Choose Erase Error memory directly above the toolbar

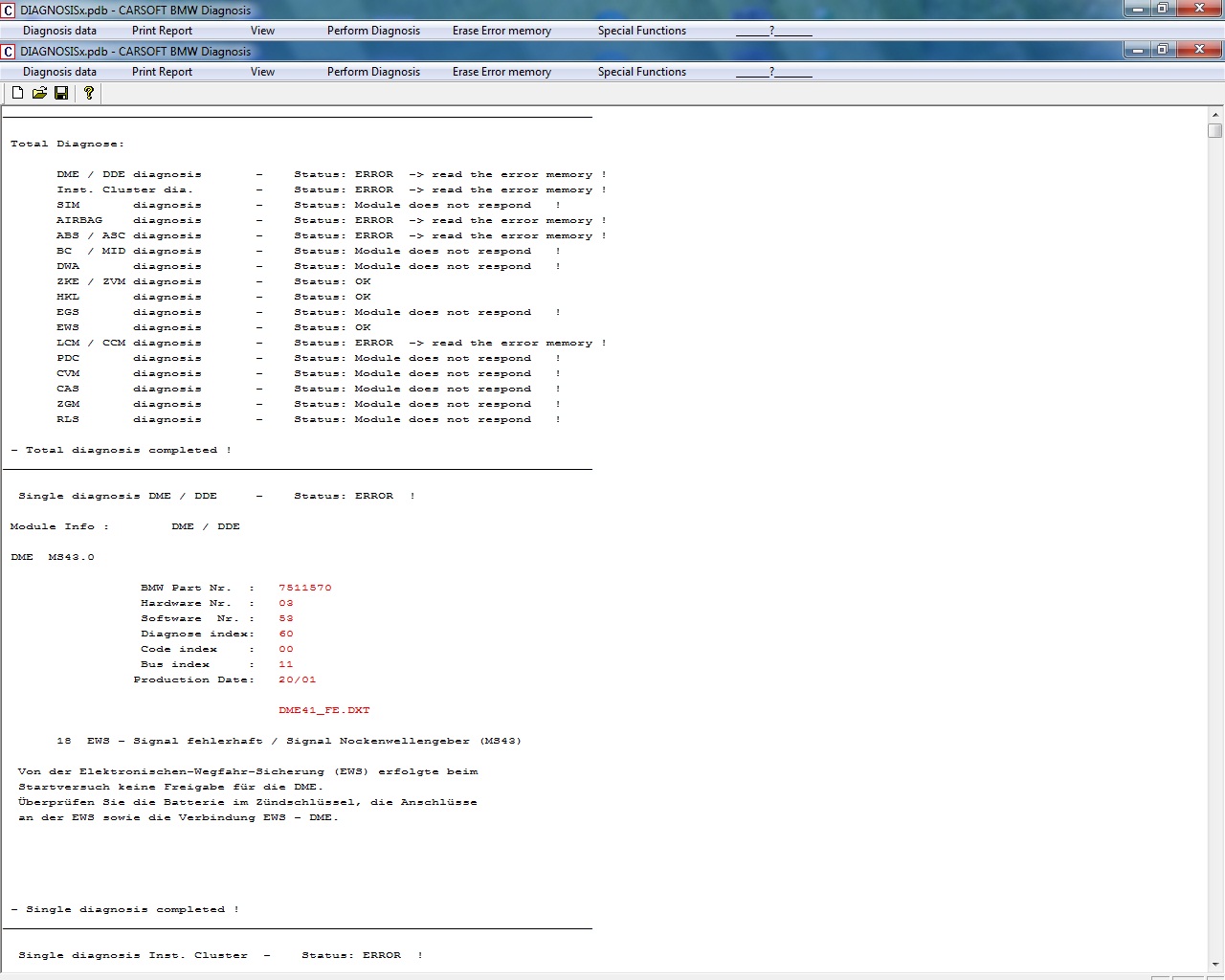pyautogui.click(x=501, y=72)
